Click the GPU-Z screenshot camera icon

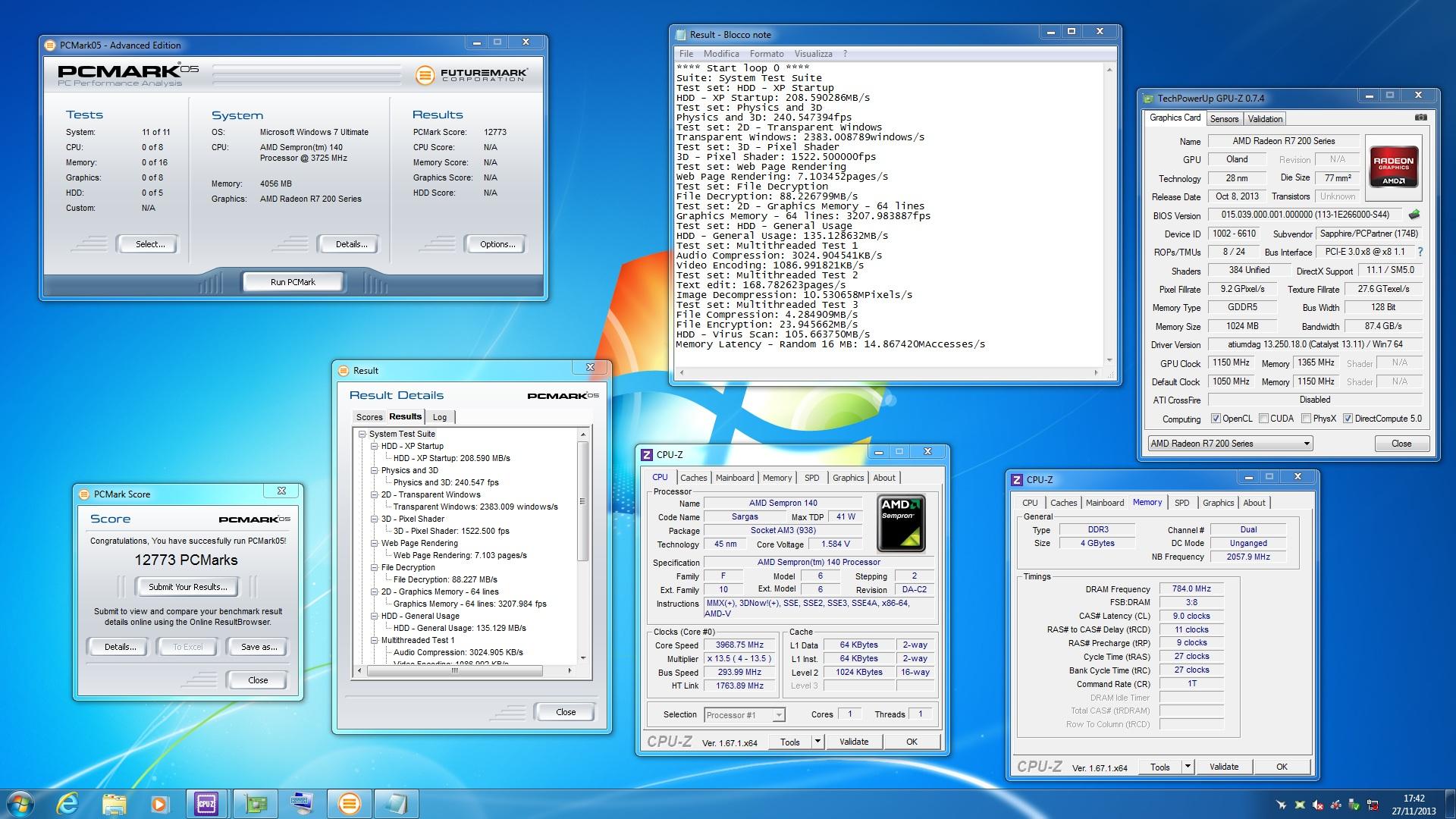pyautogui.click(x=1421, y=118)
